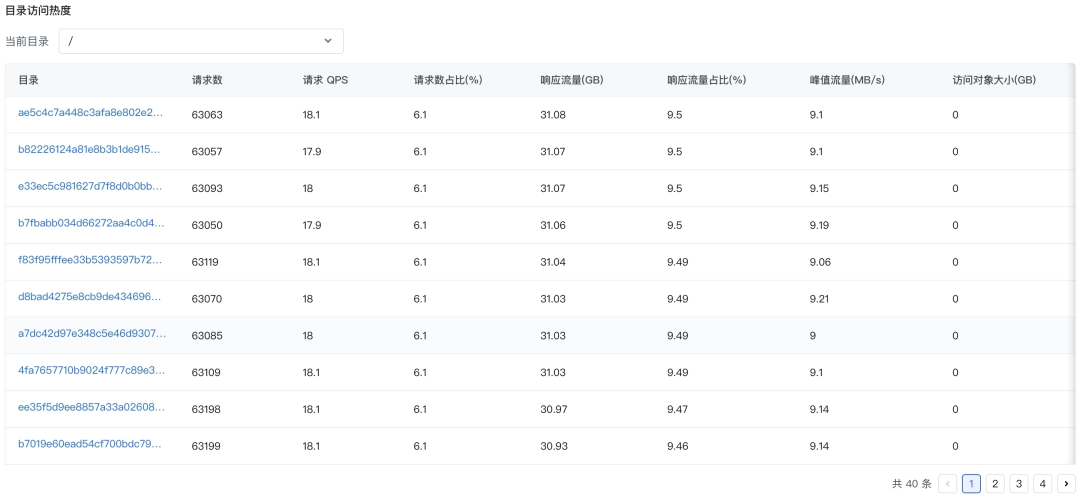1080x498 pixels.
Task: Open directory a7dc42d97e348c5e46d9307 link
Action: coord(92,333)
